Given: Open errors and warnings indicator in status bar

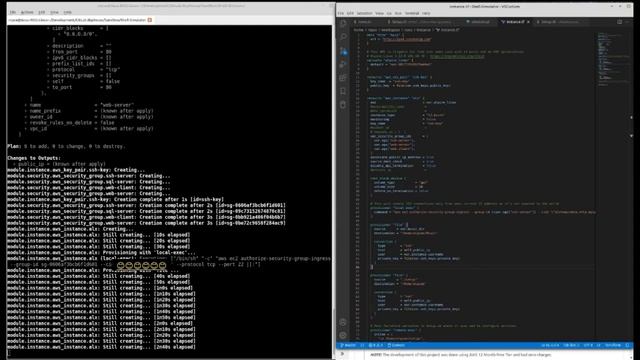Looking at the screenshot, I should point(376,345).
